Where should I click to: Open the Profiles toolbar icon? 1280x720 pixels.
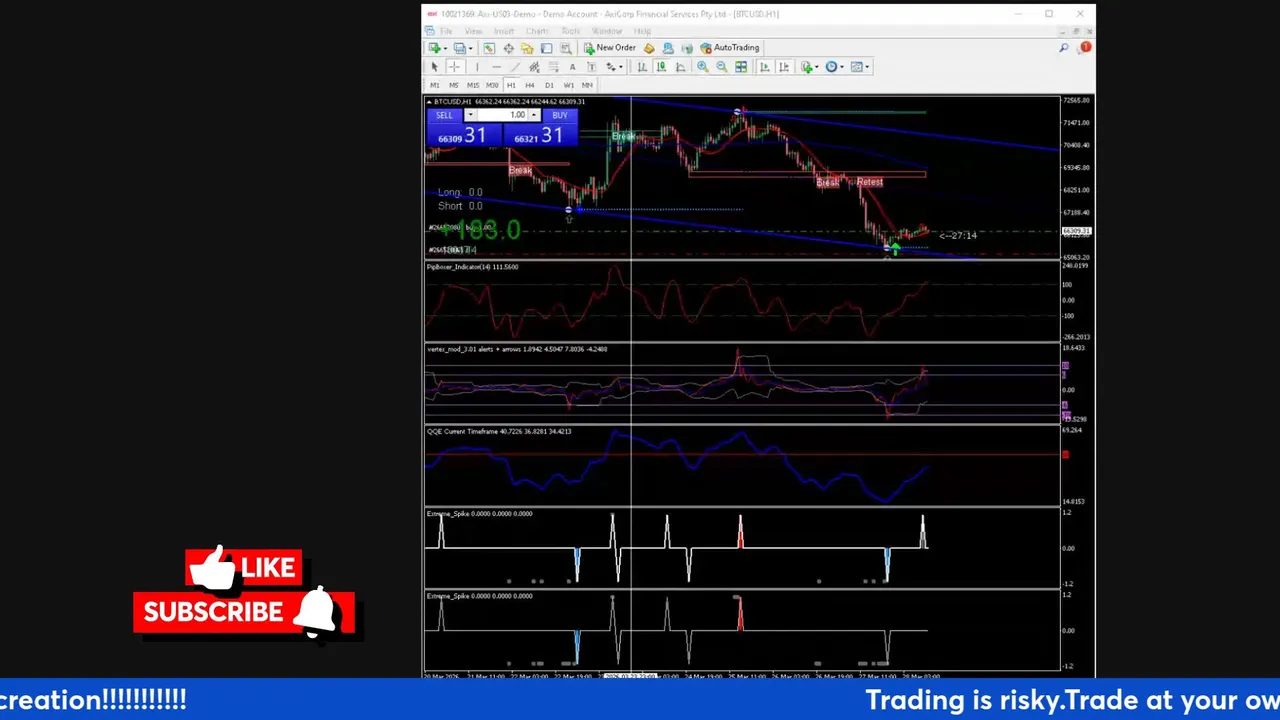[460, 48]
